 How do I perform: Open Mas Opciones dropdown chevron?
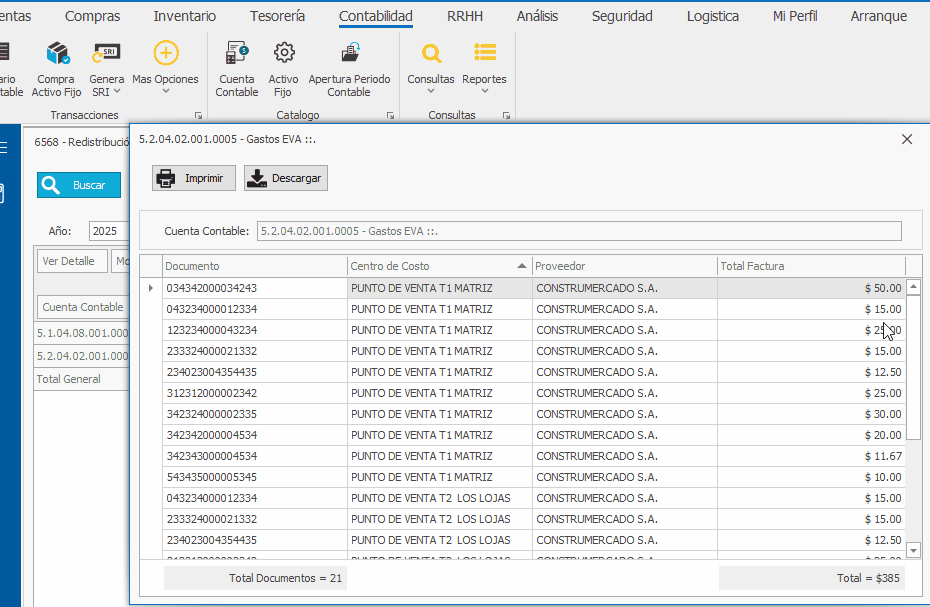tap(166, 91)
